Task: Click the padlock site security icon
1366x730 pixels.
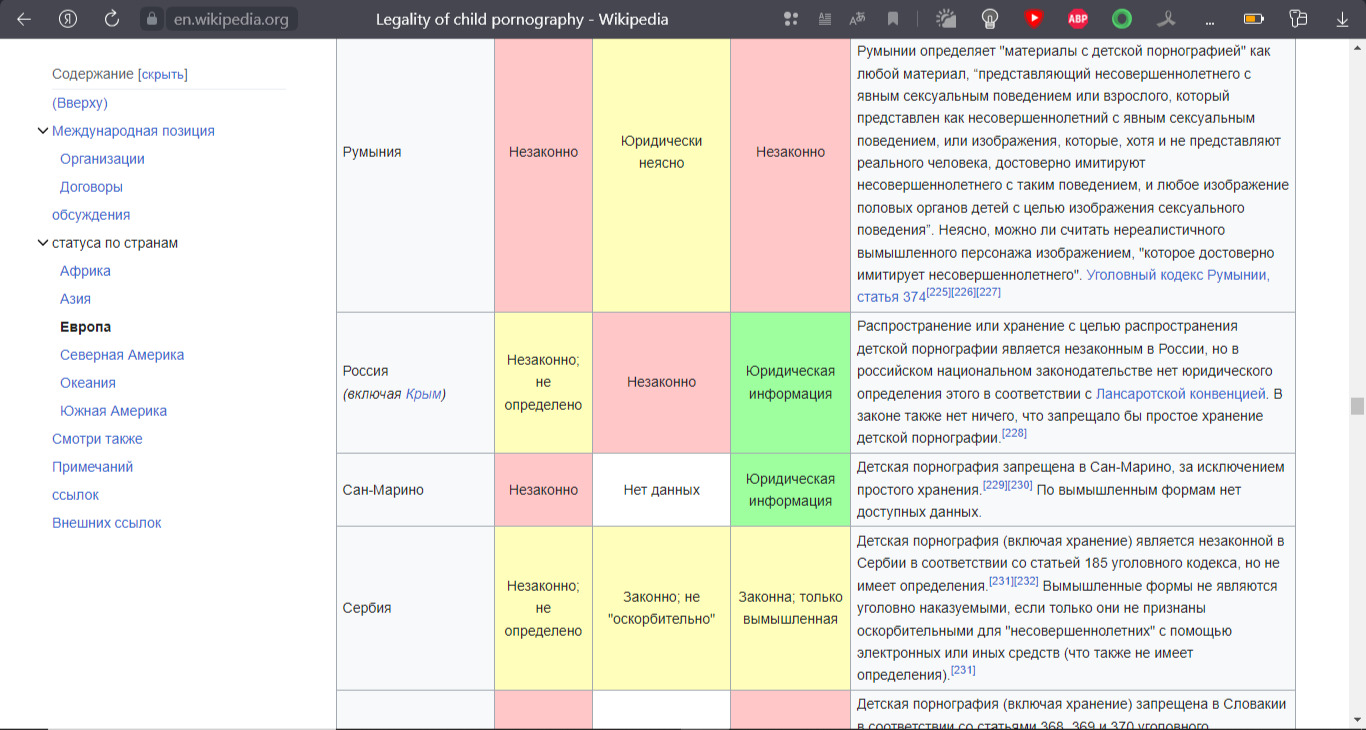Action: (x=151, y=19)
